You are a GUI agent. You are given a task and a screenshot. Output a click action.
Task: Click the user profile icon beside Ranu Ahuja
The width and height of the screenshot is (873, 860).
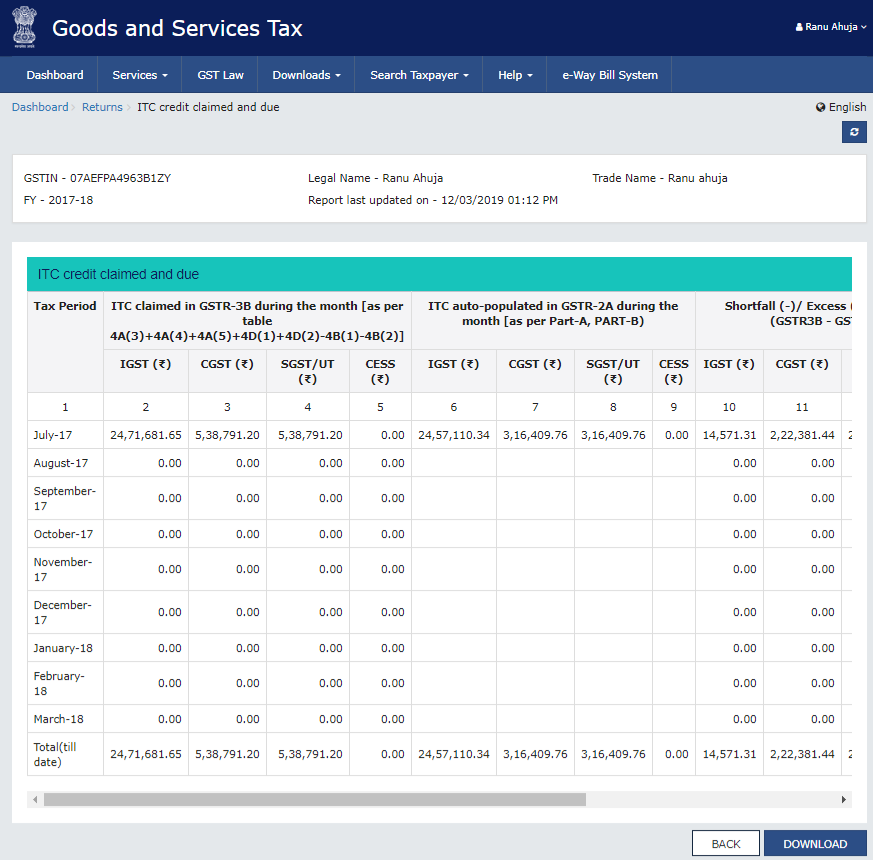click(799, 27)
